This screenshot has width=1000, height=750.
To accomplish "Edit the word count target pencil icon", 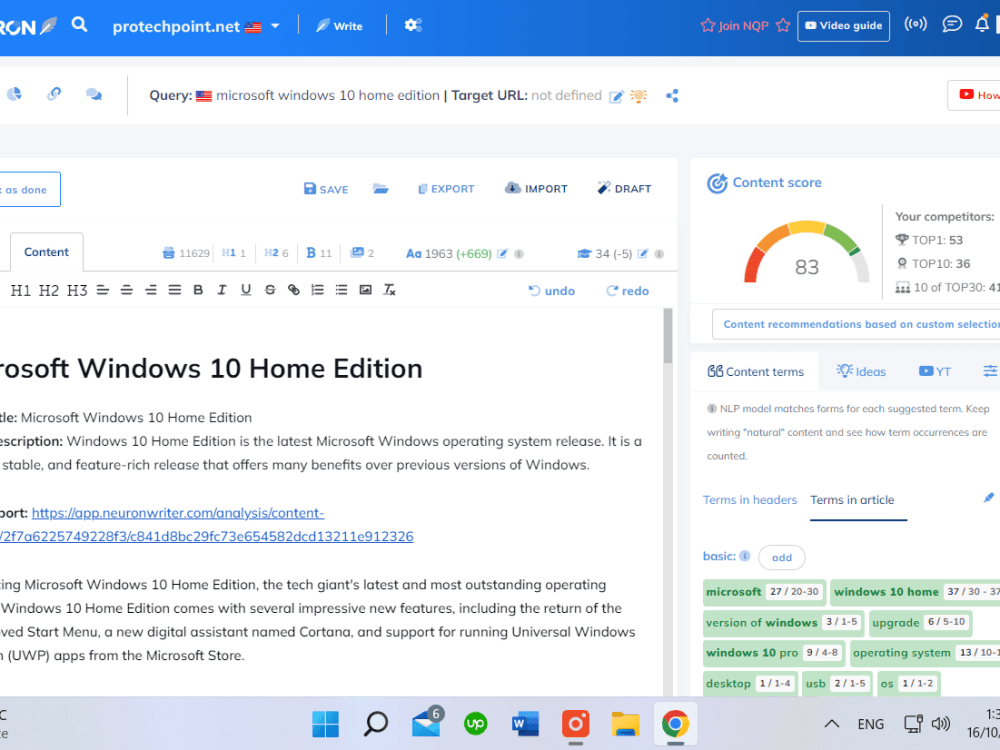I will click(x=503, y=254).
